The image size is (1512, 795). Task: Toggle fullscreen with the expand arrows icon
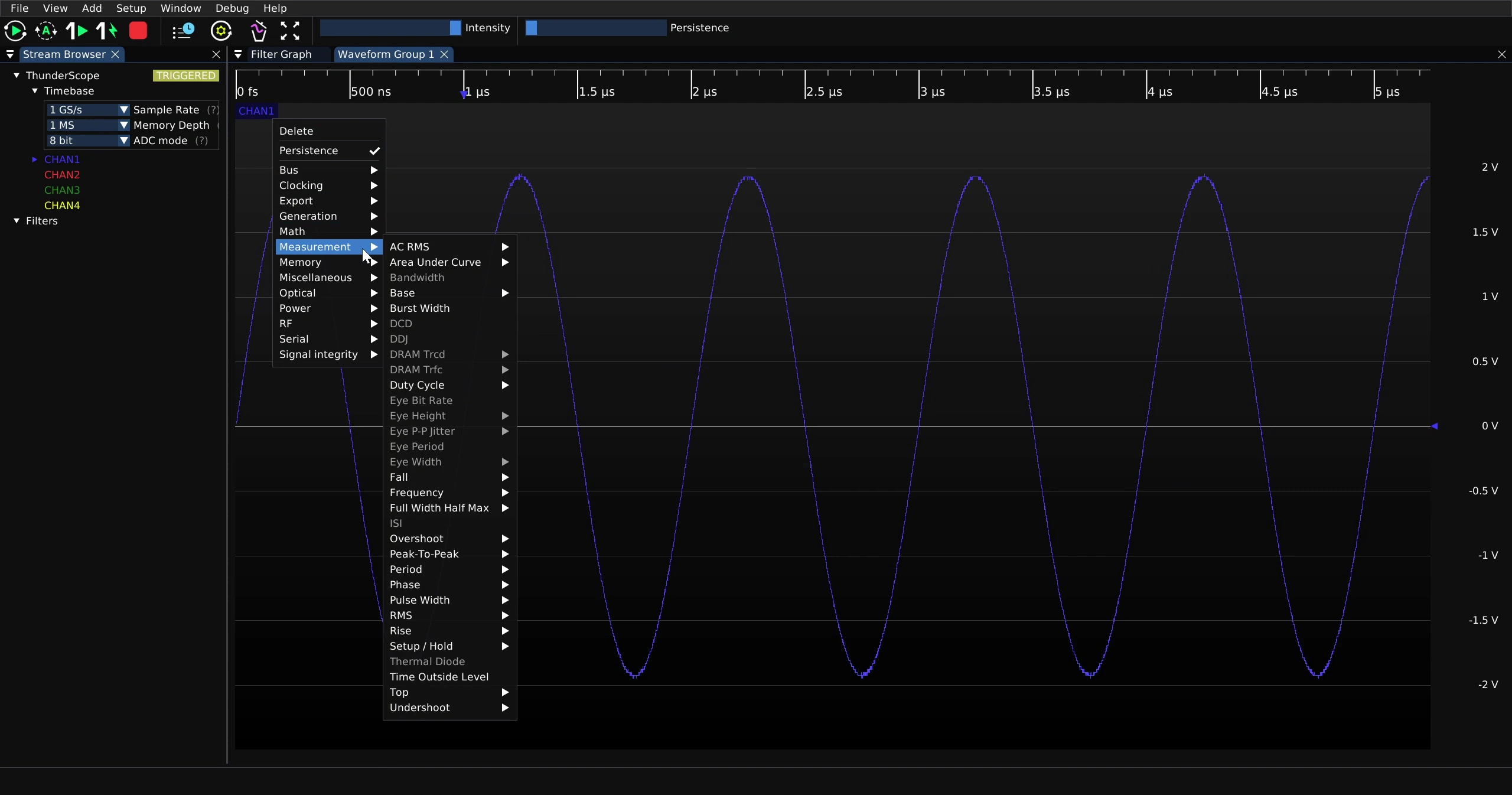coord(290,31)
